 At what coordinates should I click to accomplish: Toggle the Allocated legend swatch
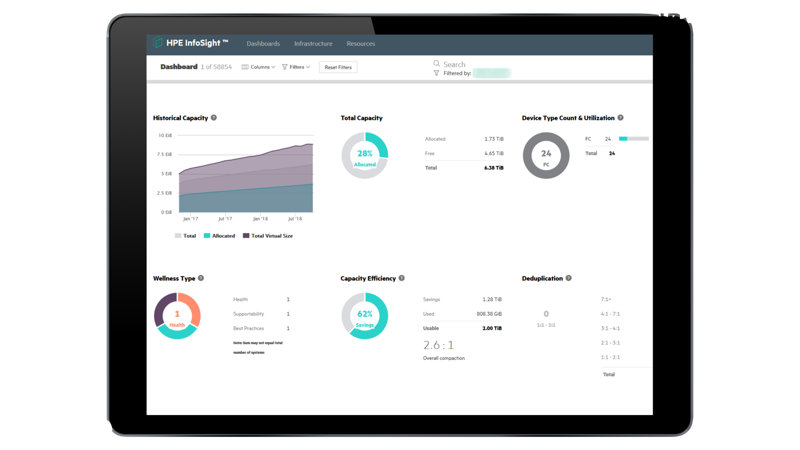coord(207,236)
